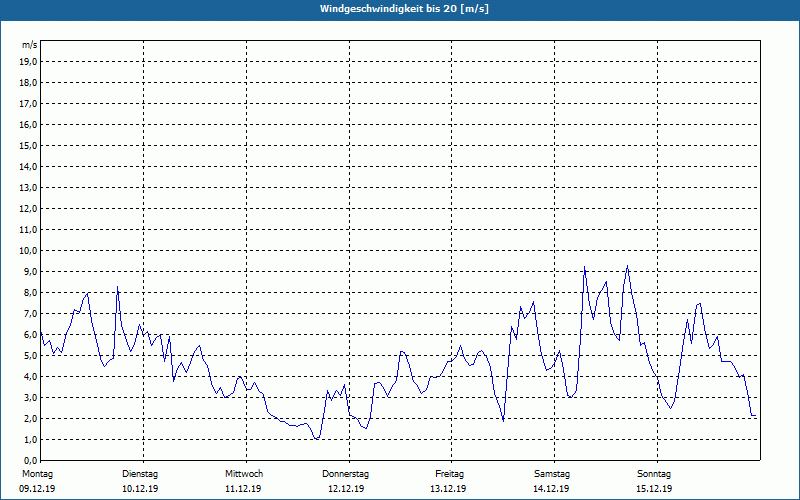Click the 'Donnerstag' day label
800x500 pixels.
pyautogui.click(x=345, y=474)
